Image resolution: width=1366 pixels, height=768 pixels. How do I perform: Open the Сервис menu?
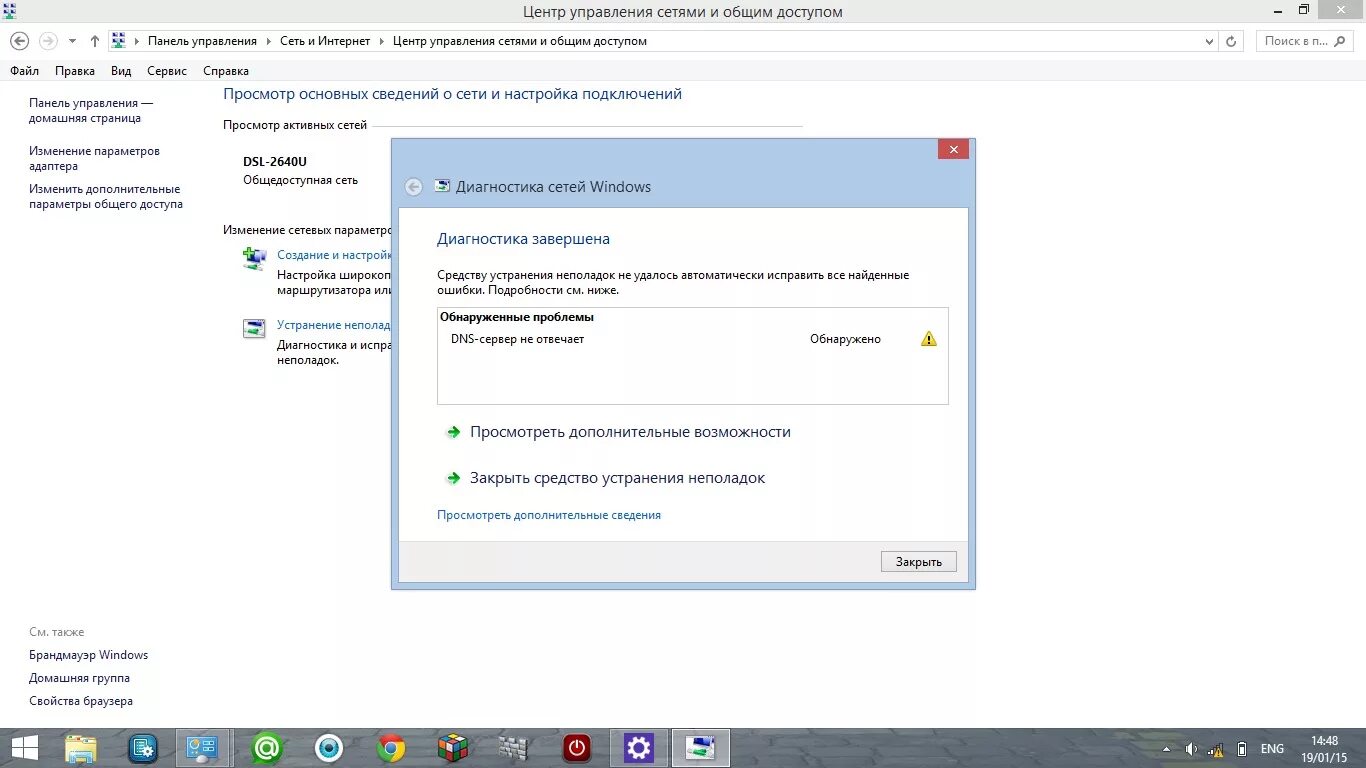coord(167,71)
